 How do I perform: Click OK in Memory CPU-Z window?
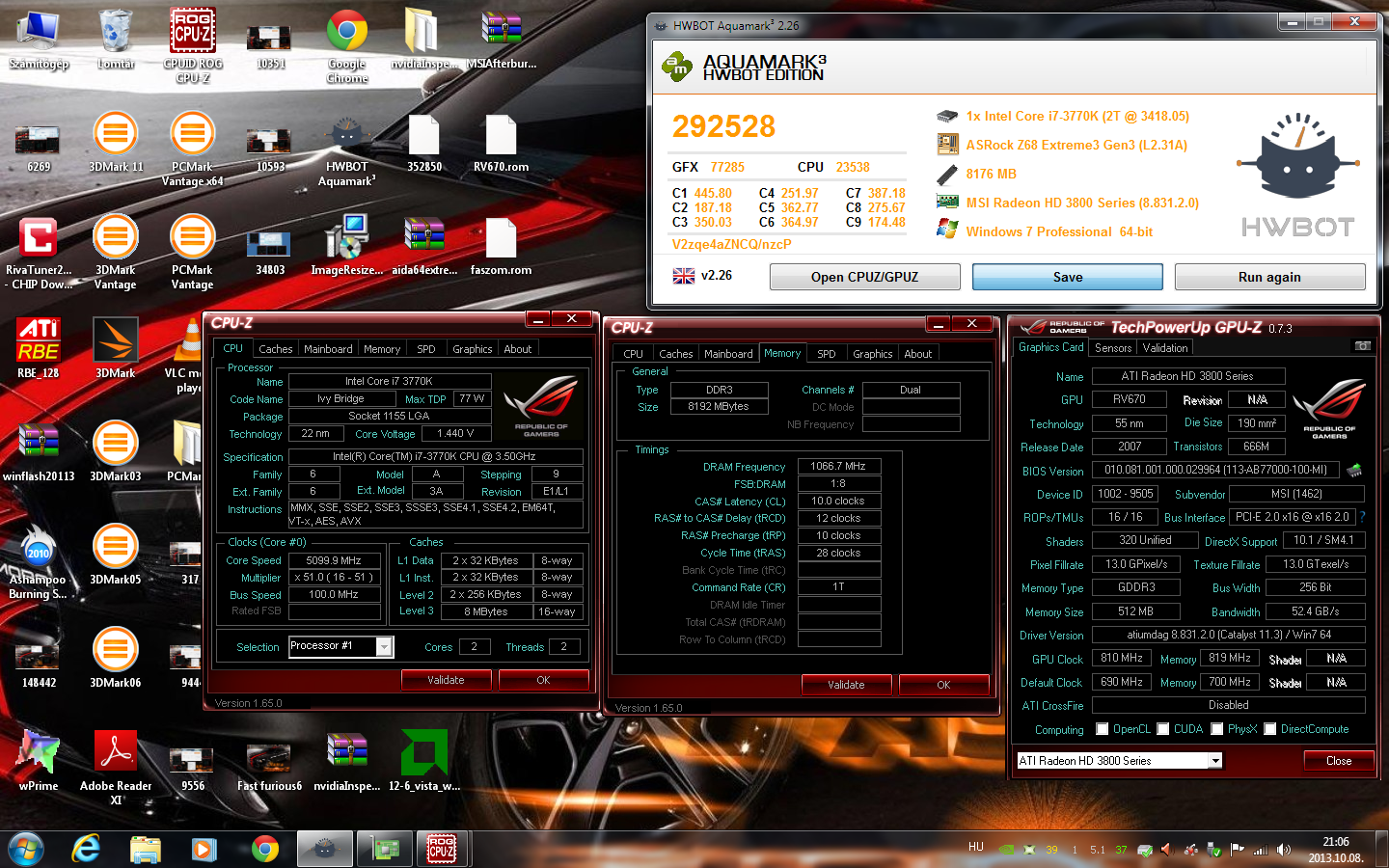[x=943, y=685]
